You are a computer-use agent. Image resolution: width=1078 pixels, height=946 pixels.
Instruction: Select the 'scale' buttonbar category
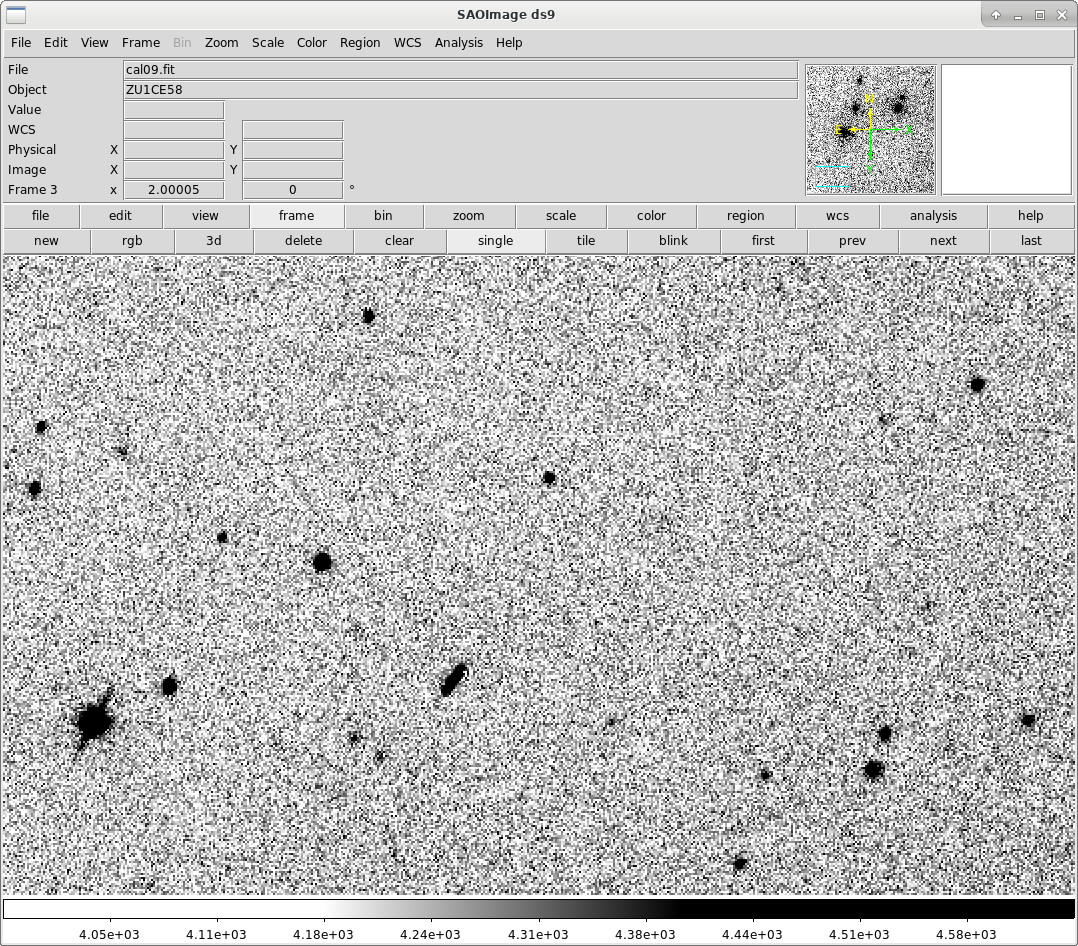point(561,216)
